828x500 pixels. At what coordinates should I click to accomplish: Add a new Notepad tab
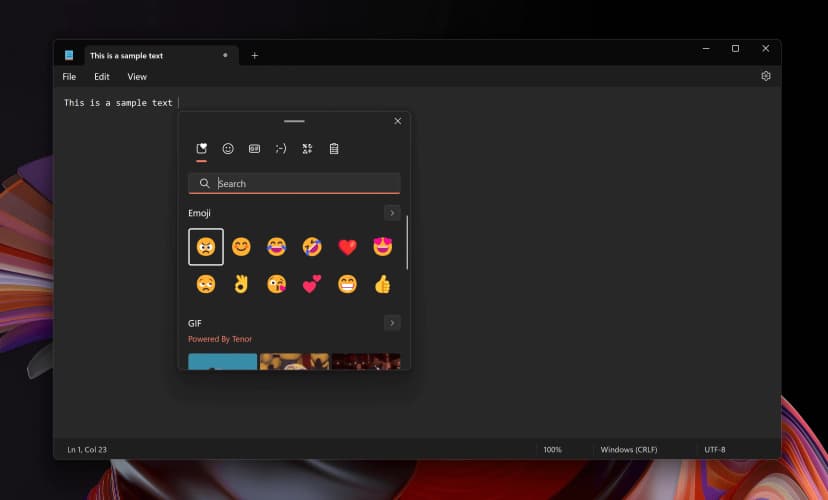coord(255,55)
